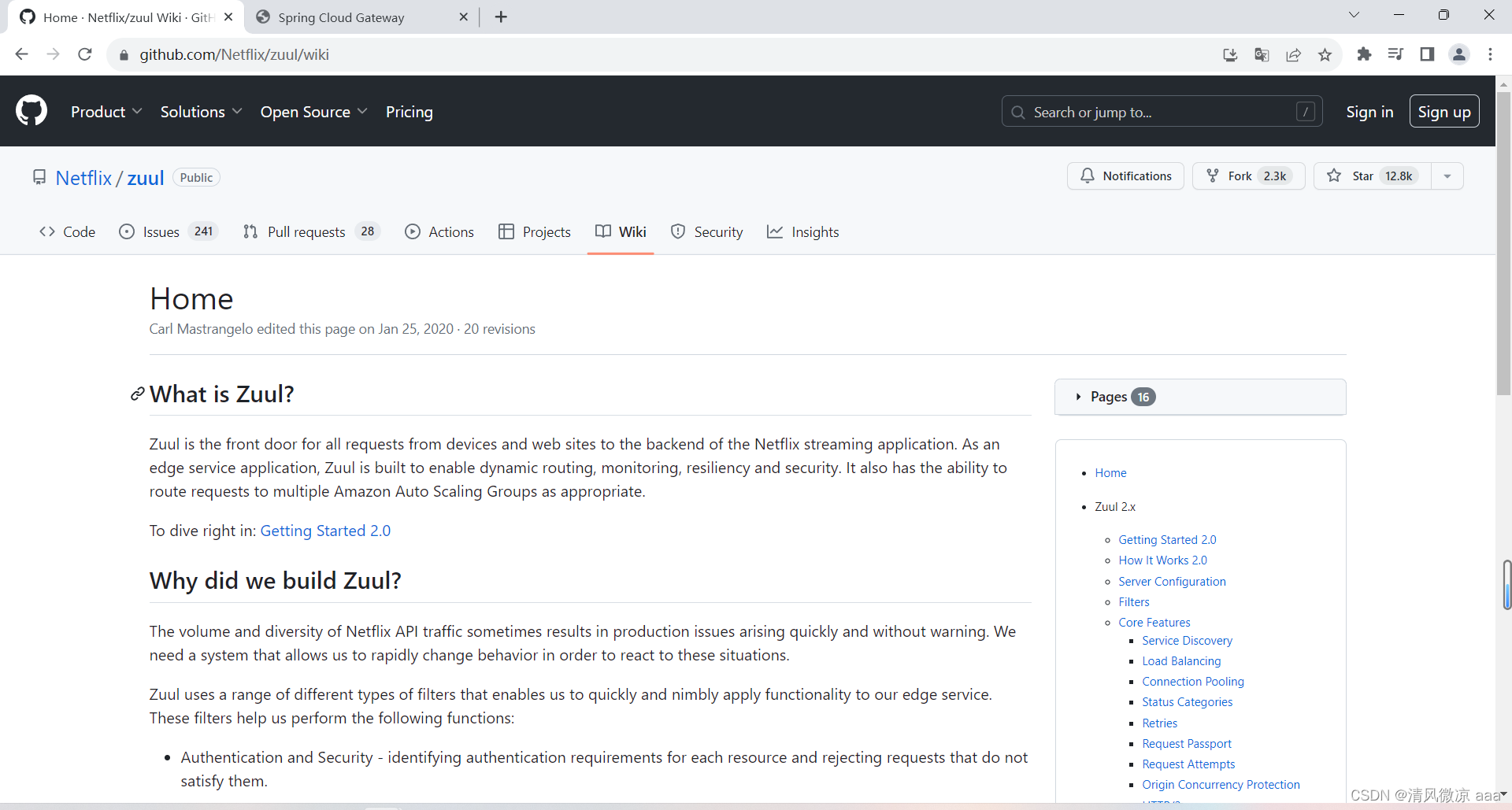Open Load Balancing page
1512x810 pixels.
click(1181, 660)
